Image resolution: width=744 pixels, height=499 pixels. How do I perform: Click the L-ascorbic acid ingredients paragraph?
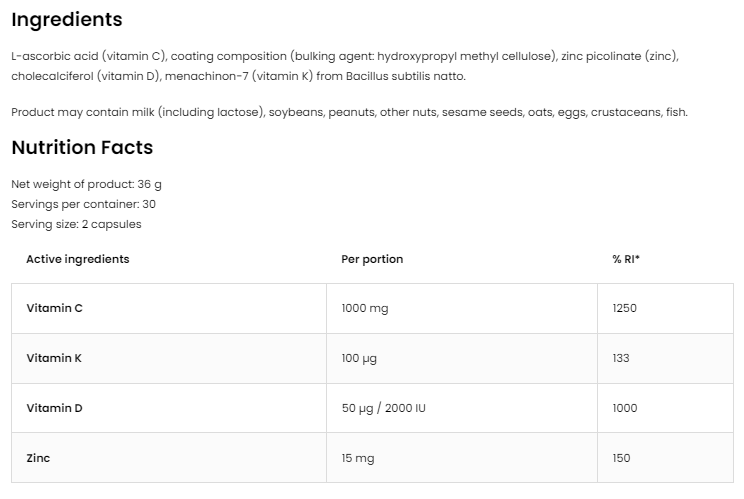[345, 66]
